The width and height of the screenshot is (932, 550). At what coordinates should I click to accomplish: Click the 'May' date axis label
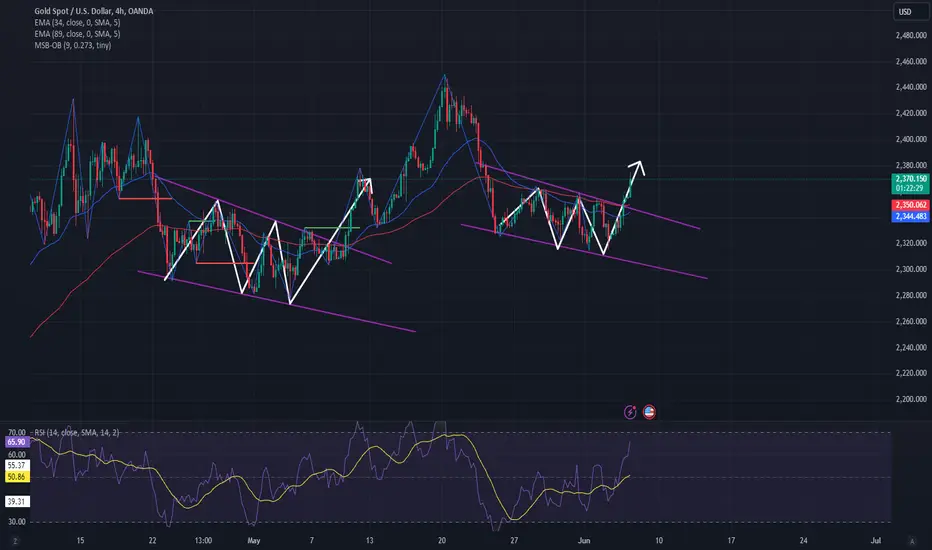(254, 540)
